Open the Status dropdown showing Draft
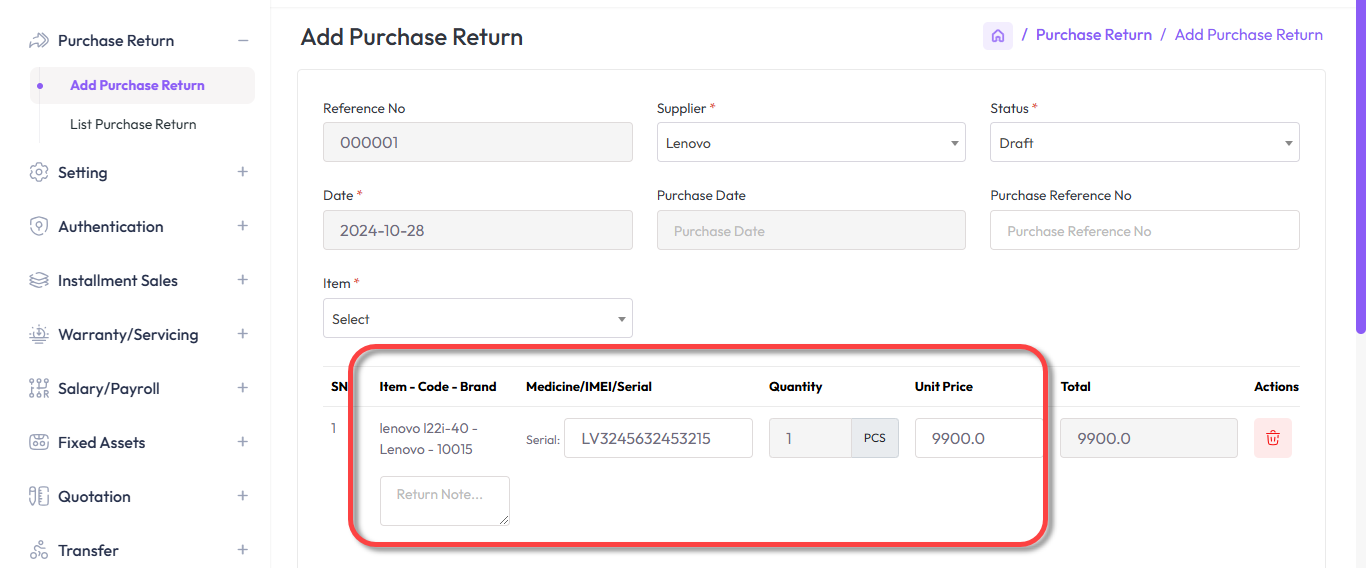1366x568 pixels. pyautogui.click(x=1144, y=143)
